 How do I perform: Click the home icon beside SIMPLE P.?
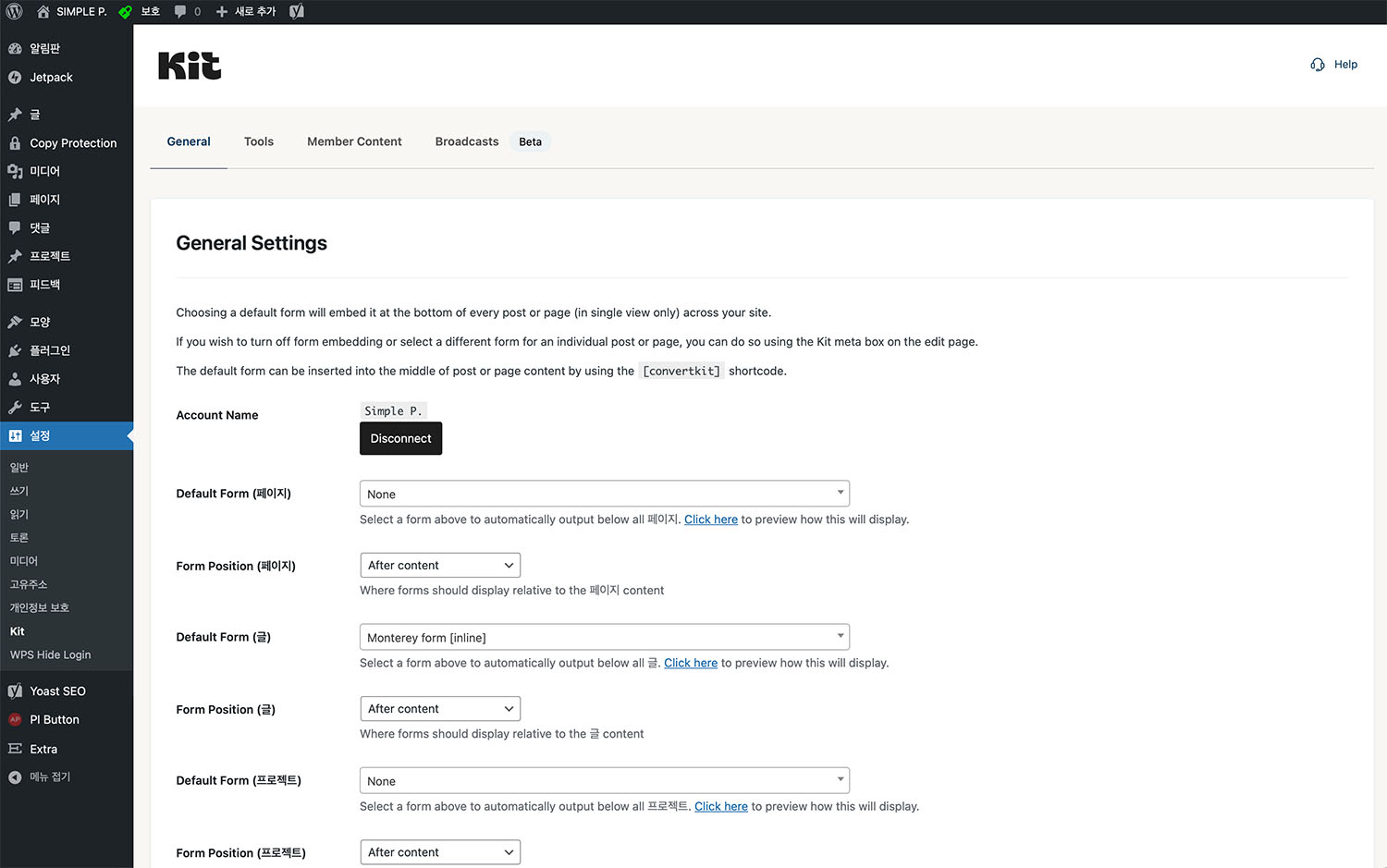click(x=43, y=12)
